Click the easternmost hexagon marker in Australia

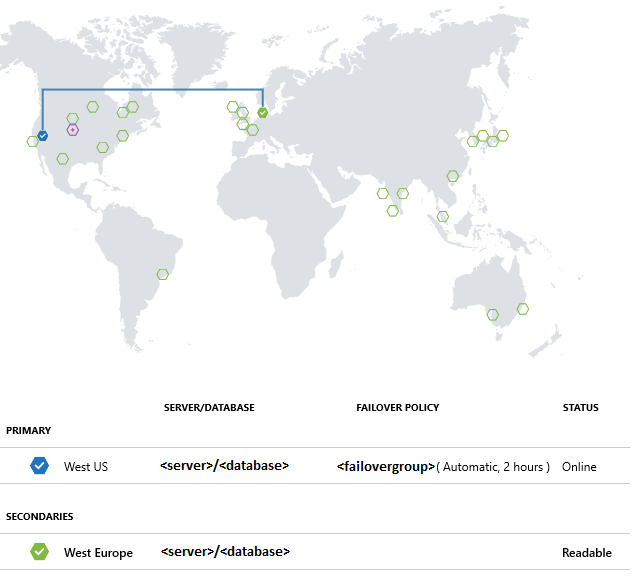522,309
